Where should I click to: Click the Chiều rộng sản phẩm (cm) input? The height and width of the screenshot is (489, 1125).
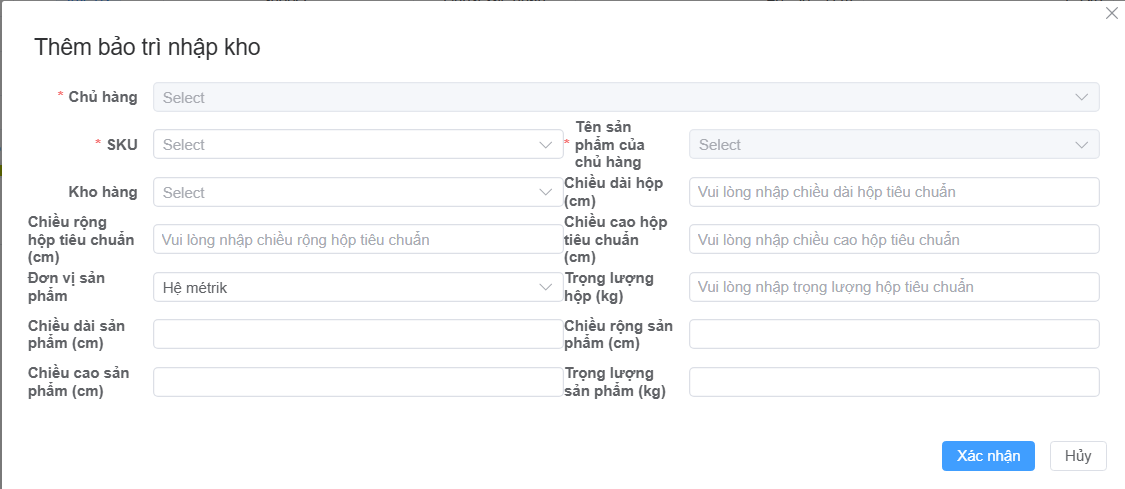[893, 334]
